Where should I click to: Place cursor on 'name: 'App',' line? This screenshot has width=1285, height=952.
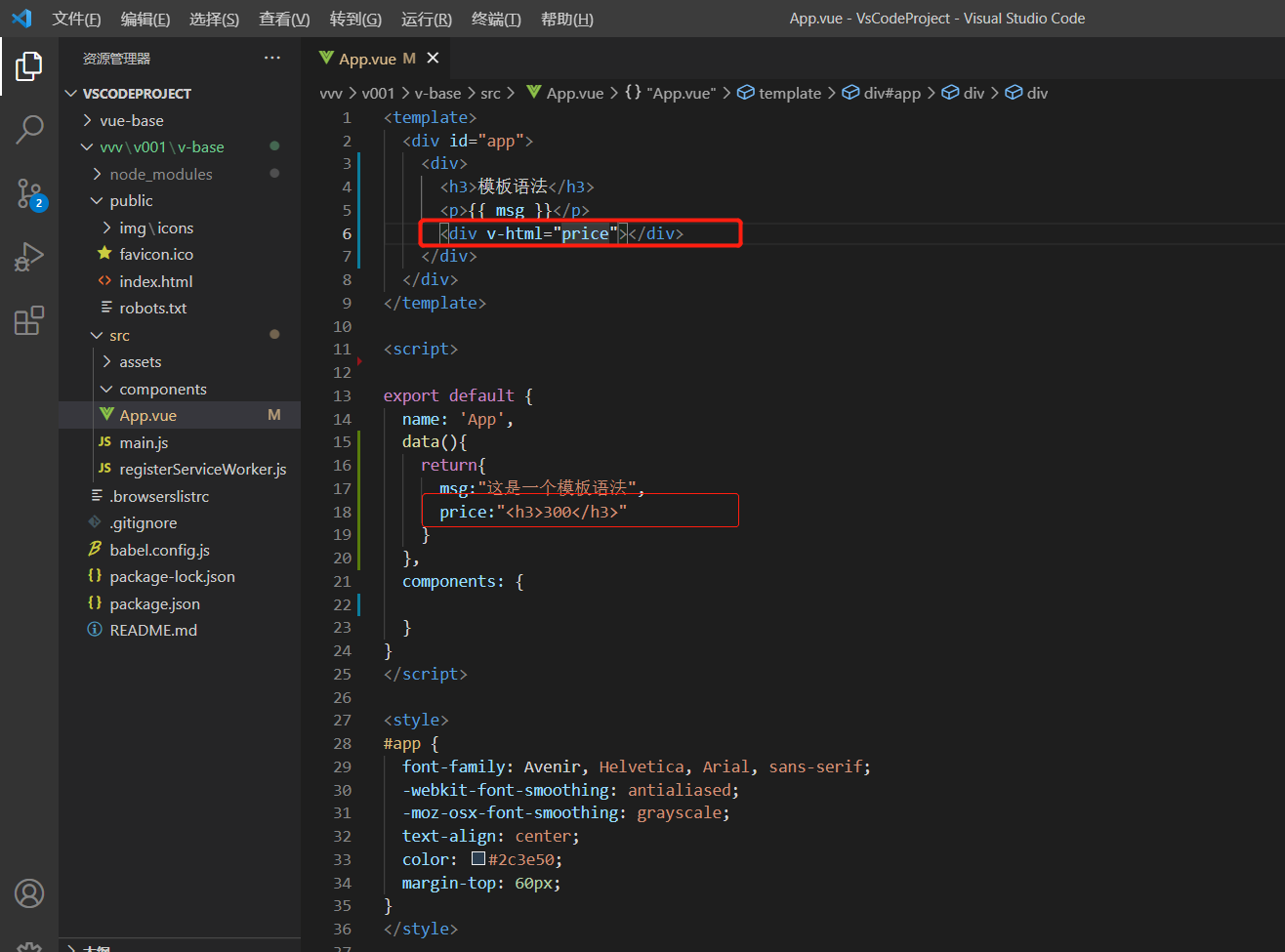pyautogui.click(x=457, y=419)
